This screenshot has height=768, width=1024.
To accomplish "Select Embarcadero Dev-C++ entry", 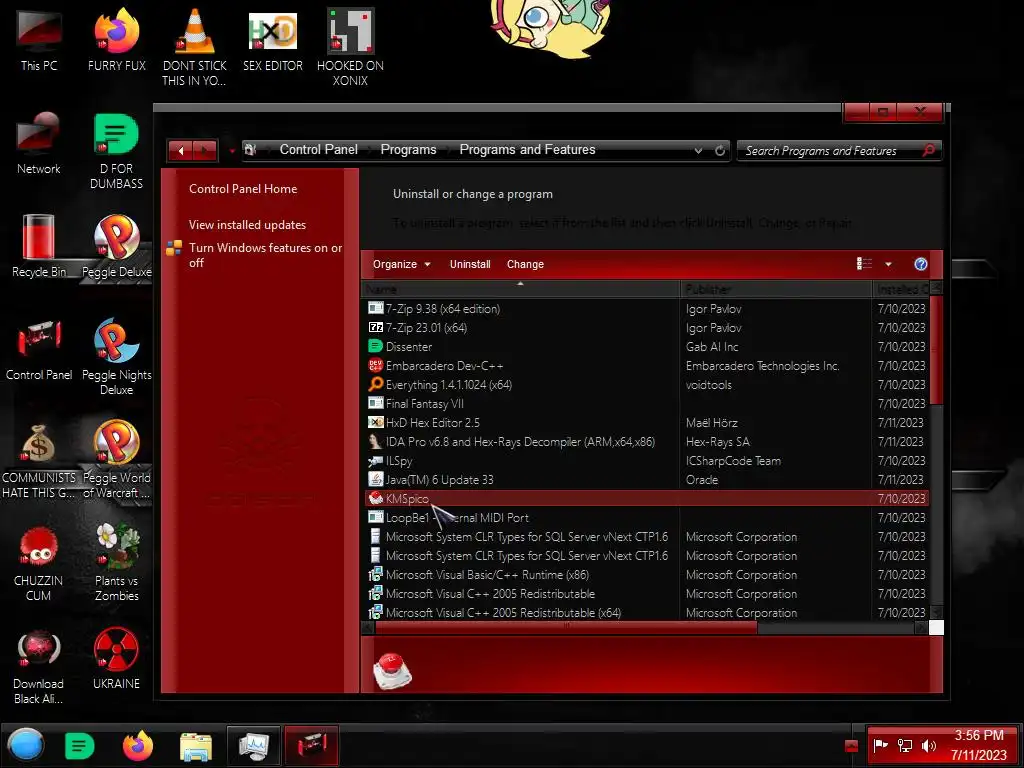I will [645, 366].
